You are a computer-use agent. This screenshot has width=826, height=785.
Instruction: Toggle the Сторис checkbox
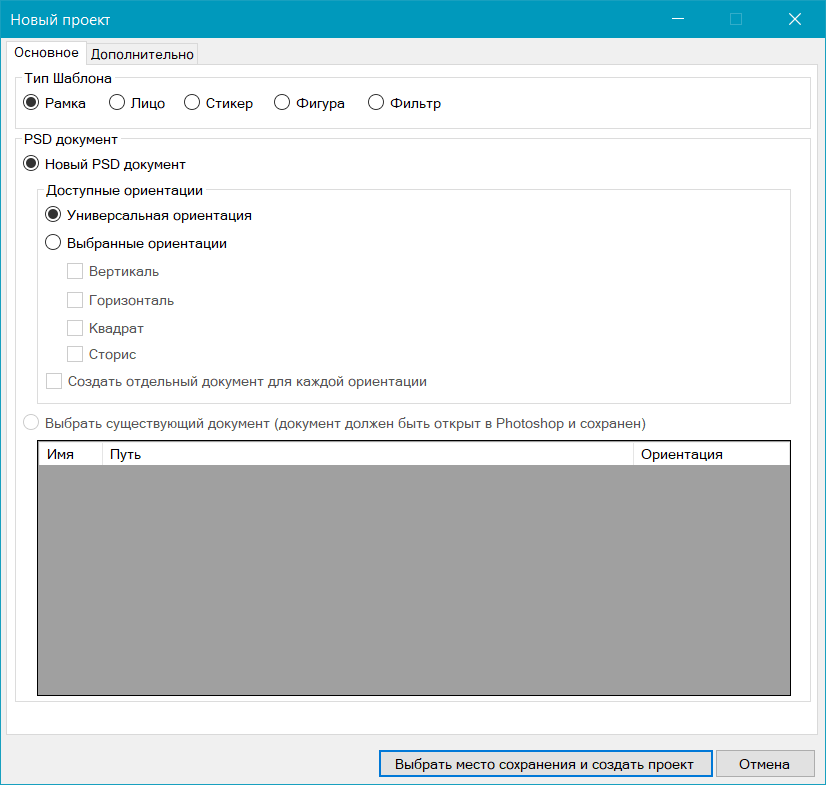pos(75,354)
